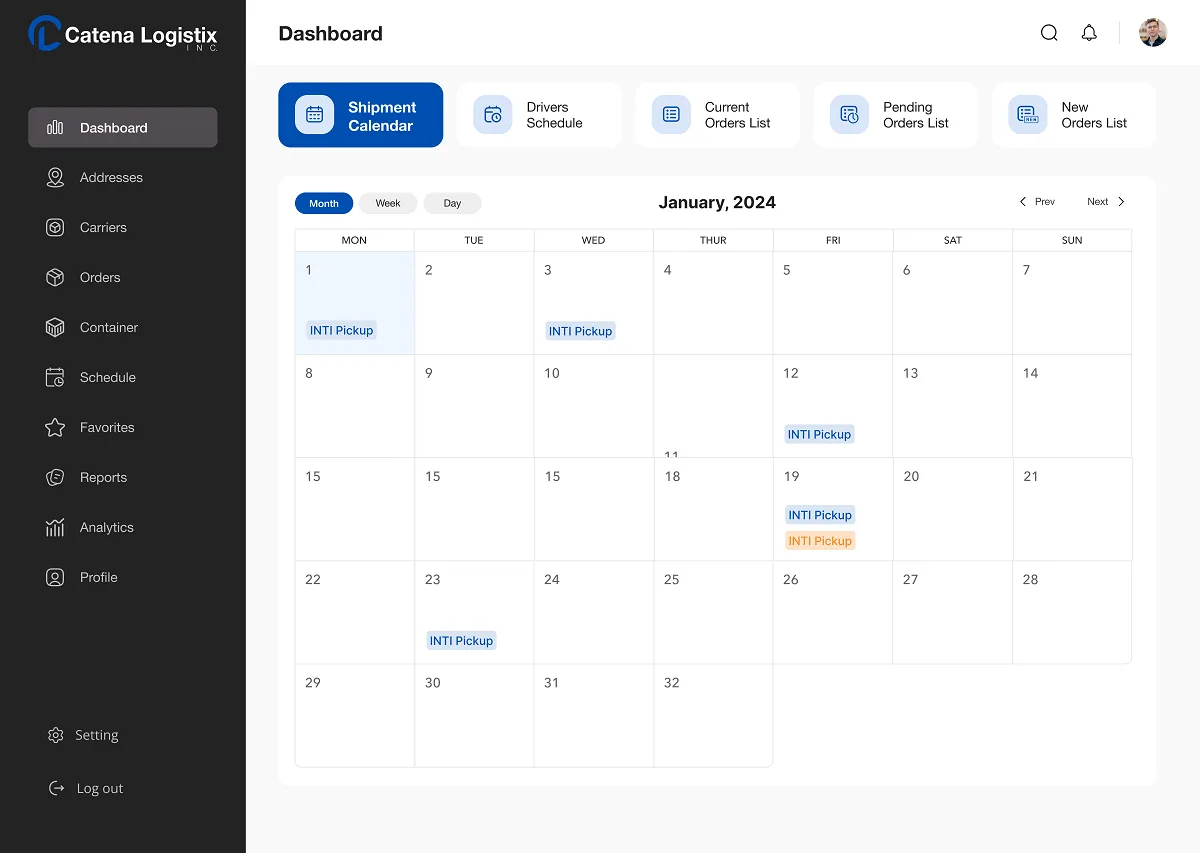The width and height of the screenshot is (1200, 853).
Task: Select the Container box icon
Action: [x=55, y=328]
